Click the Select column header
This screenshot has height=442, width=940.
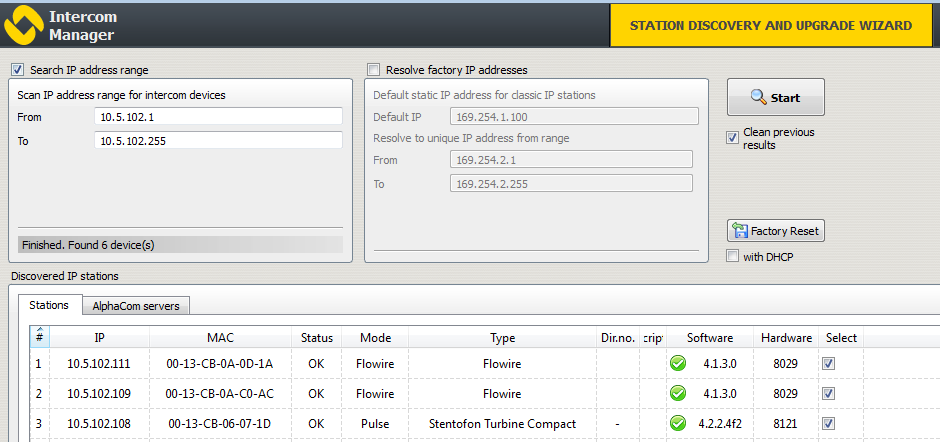coord(841,338)
